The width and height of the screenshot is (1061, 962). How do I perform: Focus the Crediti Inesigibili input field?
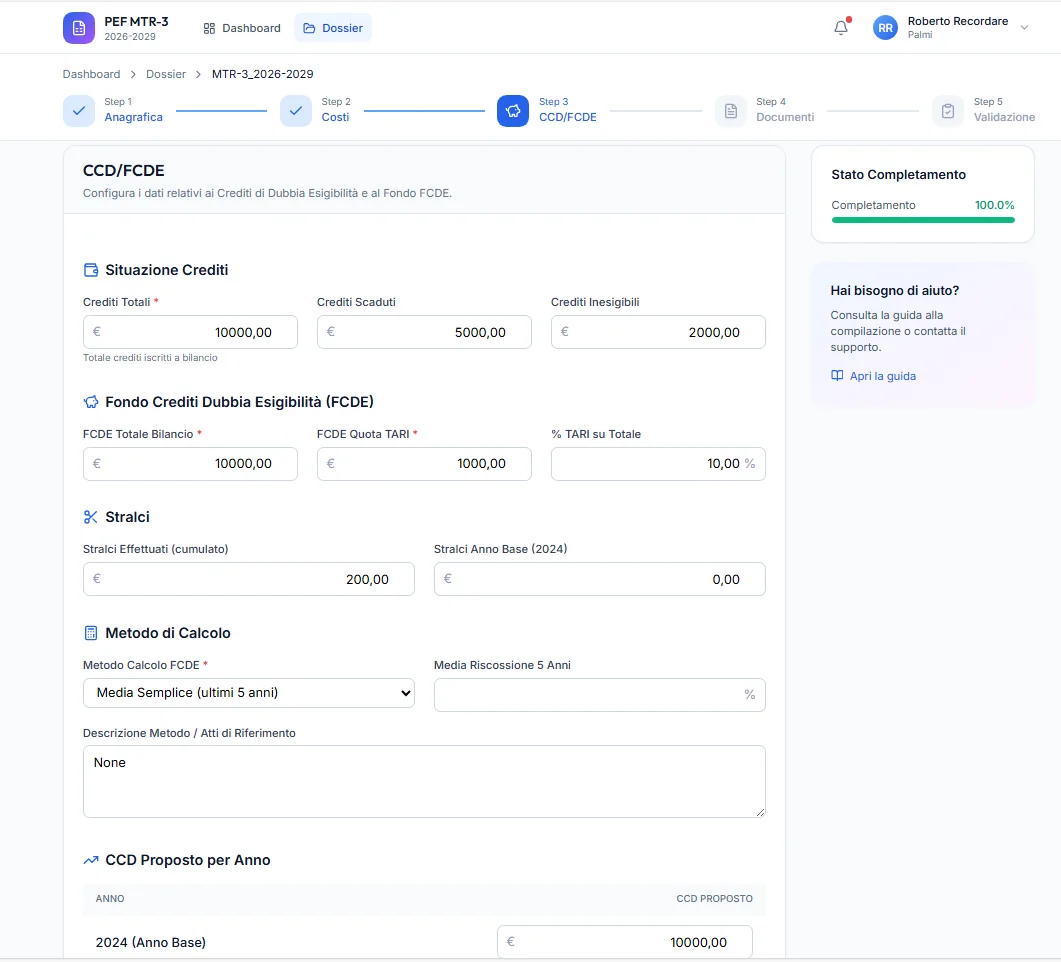[x=658, y=332]
